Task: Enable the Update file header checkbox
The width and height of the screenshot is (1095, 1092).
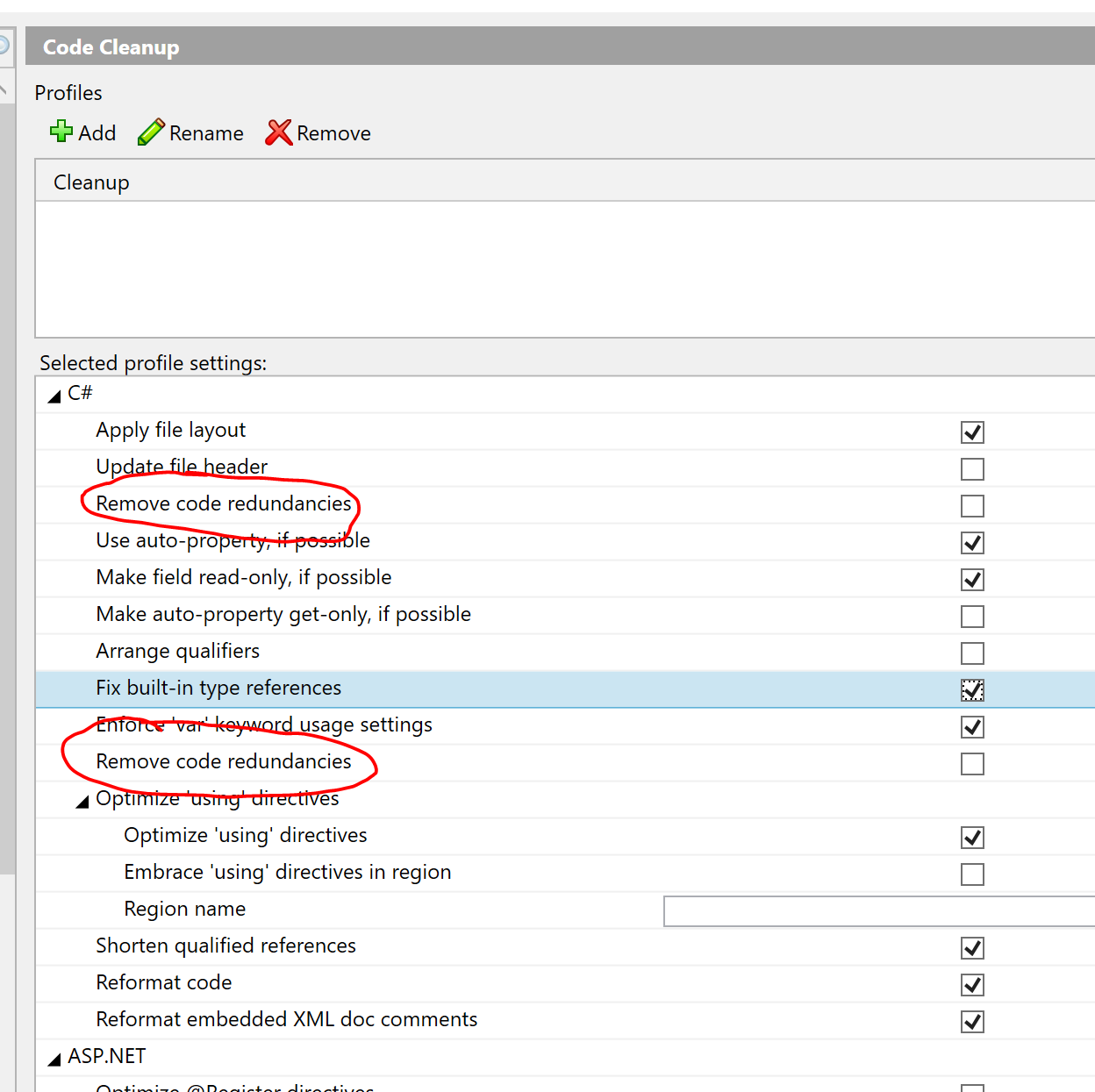Action: (972, 469)
